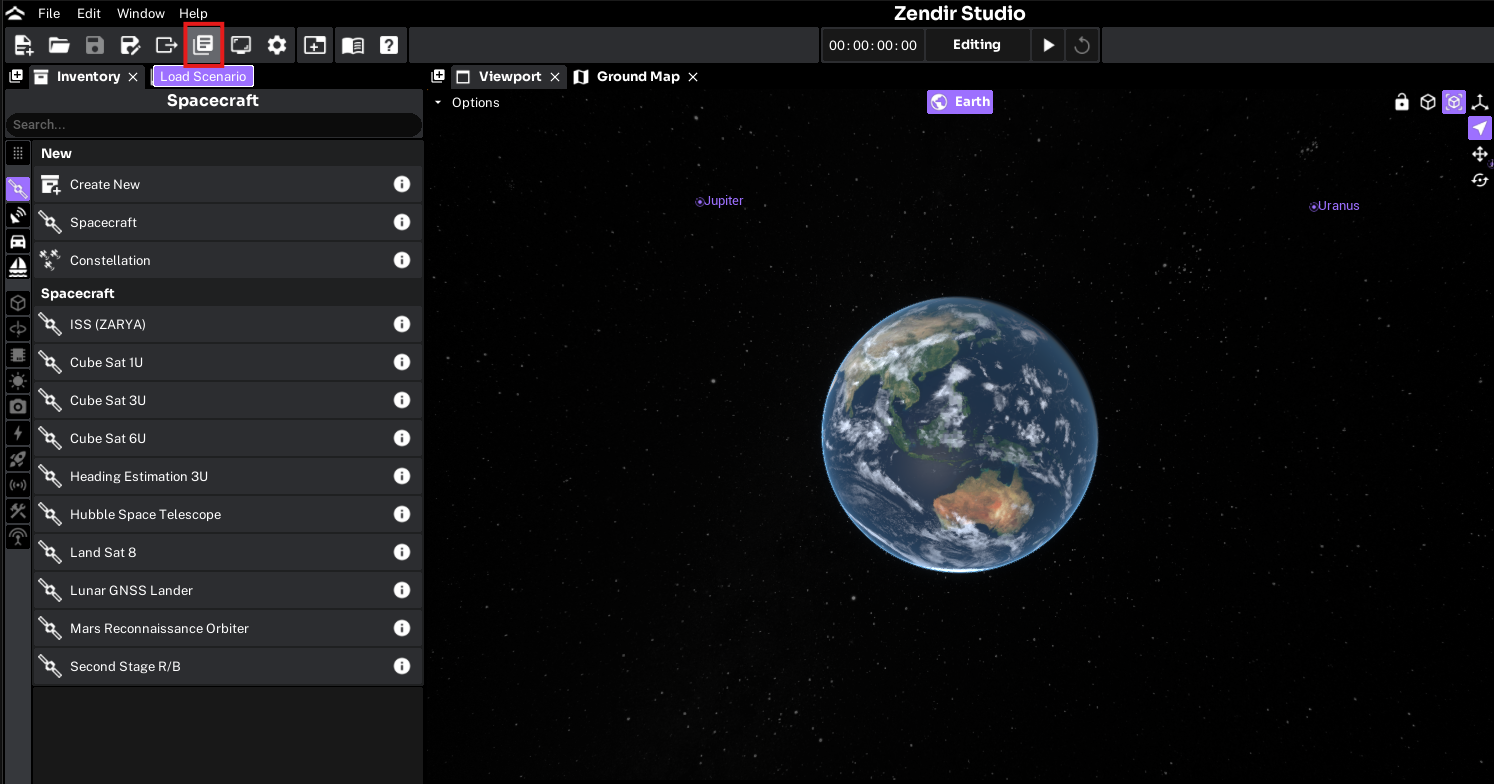This screenshot has height=784, width=1494.
Task: Switch to the Ground Map tab
Action: (637, 77)
